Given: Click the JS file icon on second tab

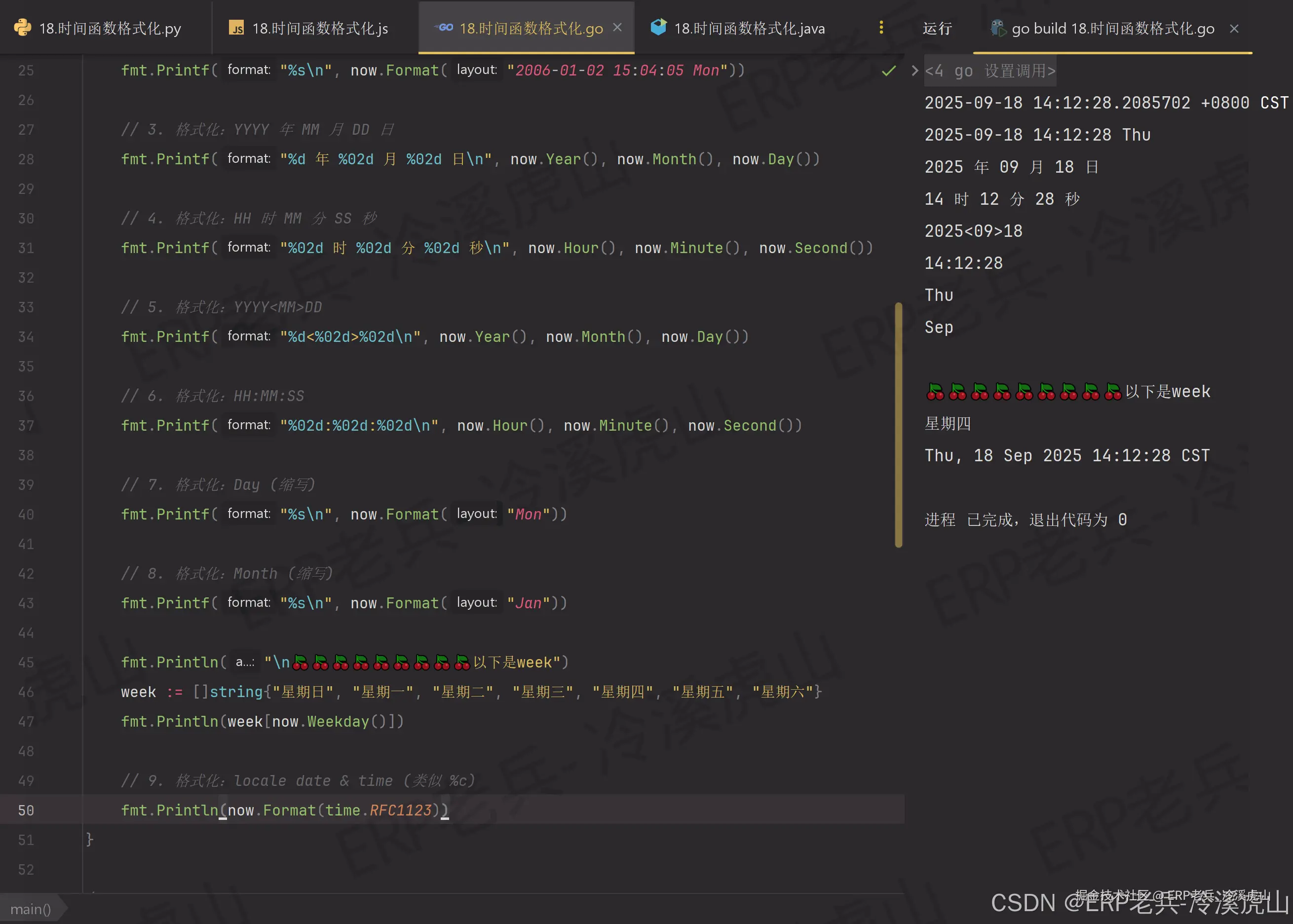Looking at the screenshot, I should (x=236, y=28).
